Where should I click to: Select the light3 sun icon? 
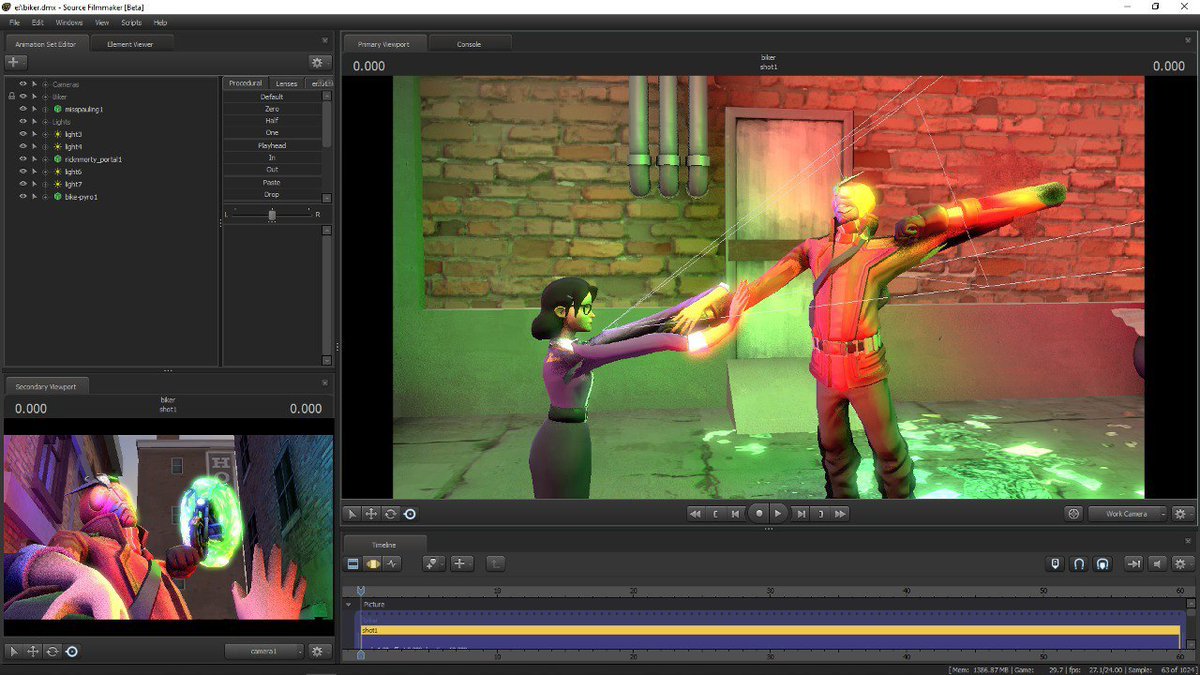[58, 134]
